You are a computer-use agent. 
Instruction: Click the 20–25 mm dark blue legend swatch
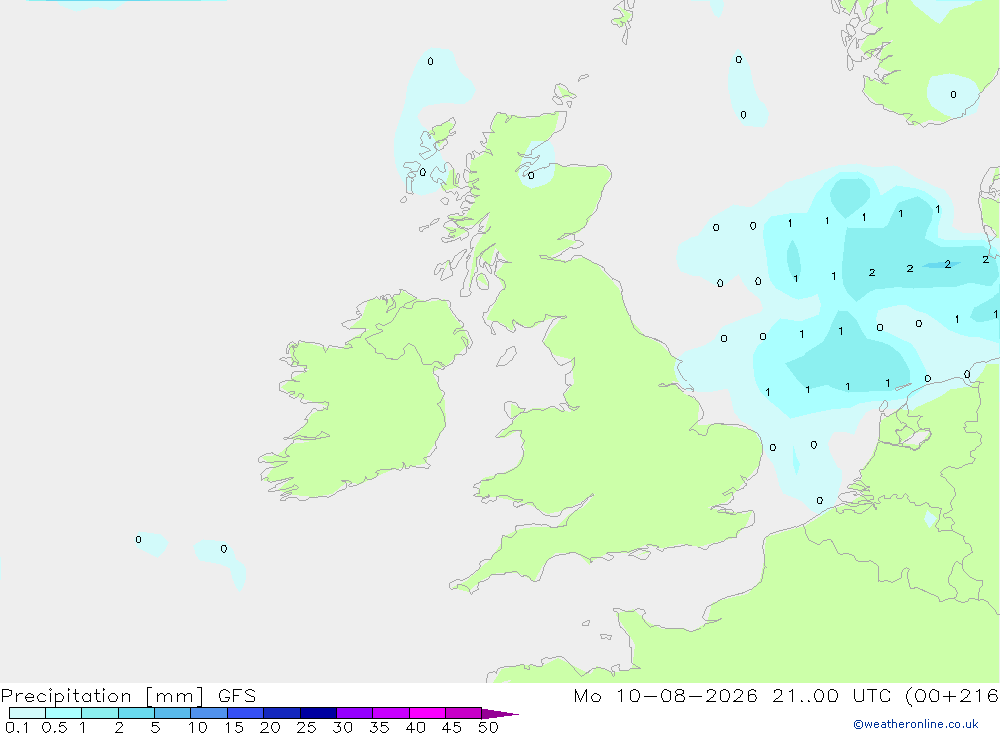point(282,713)
